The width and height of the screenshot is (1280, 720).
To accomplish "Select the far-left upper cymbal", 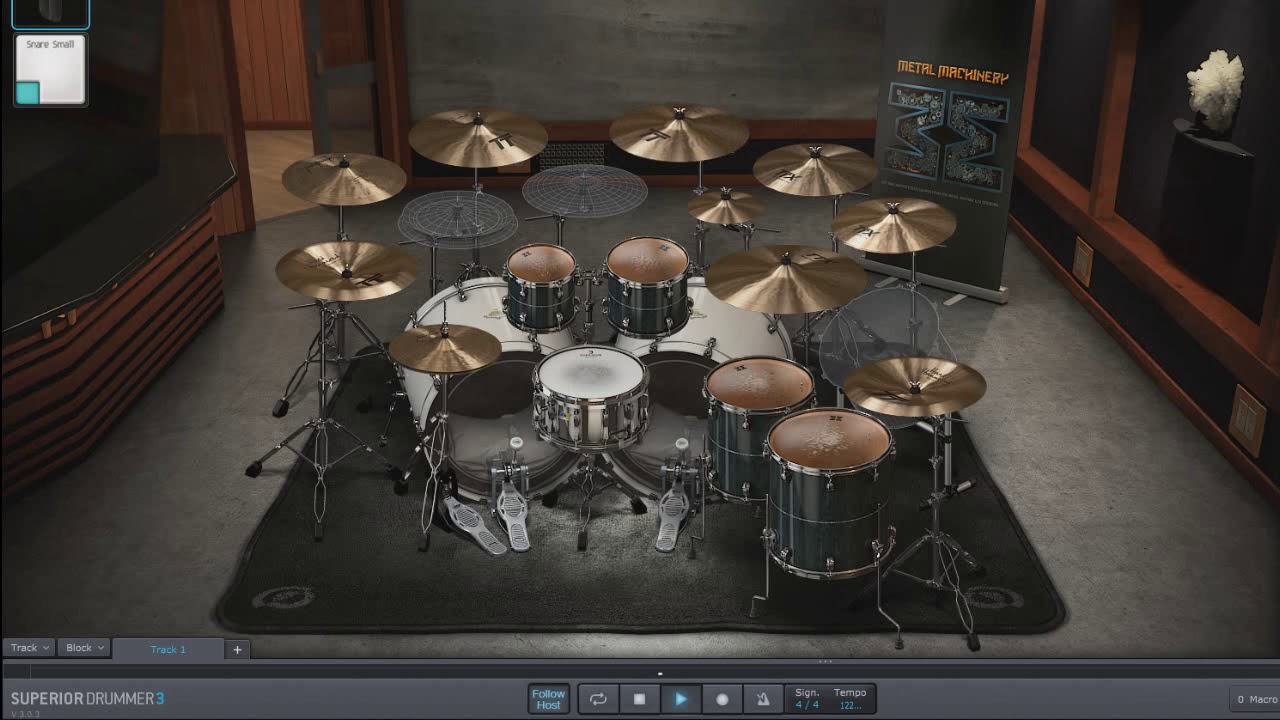I will tap(343, 178).
